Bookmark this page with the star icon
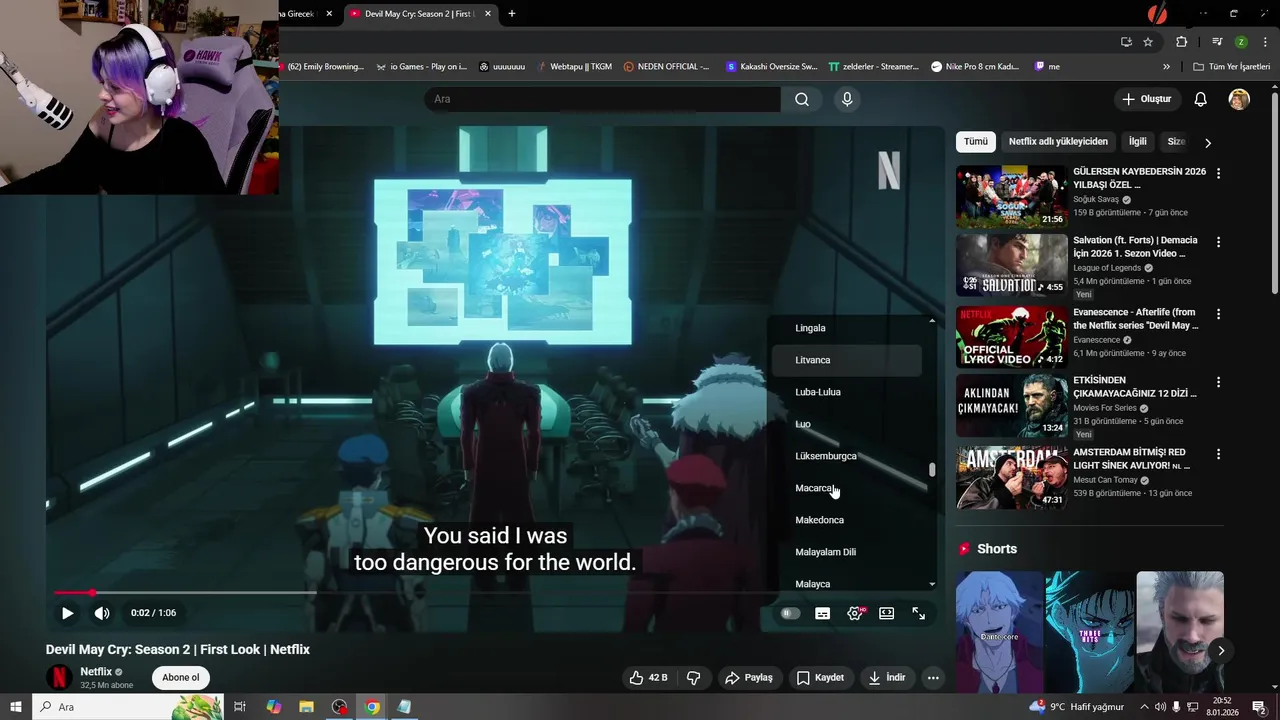The height and width of the screenshot is (720, 1280). click(x=1148, y=42)
